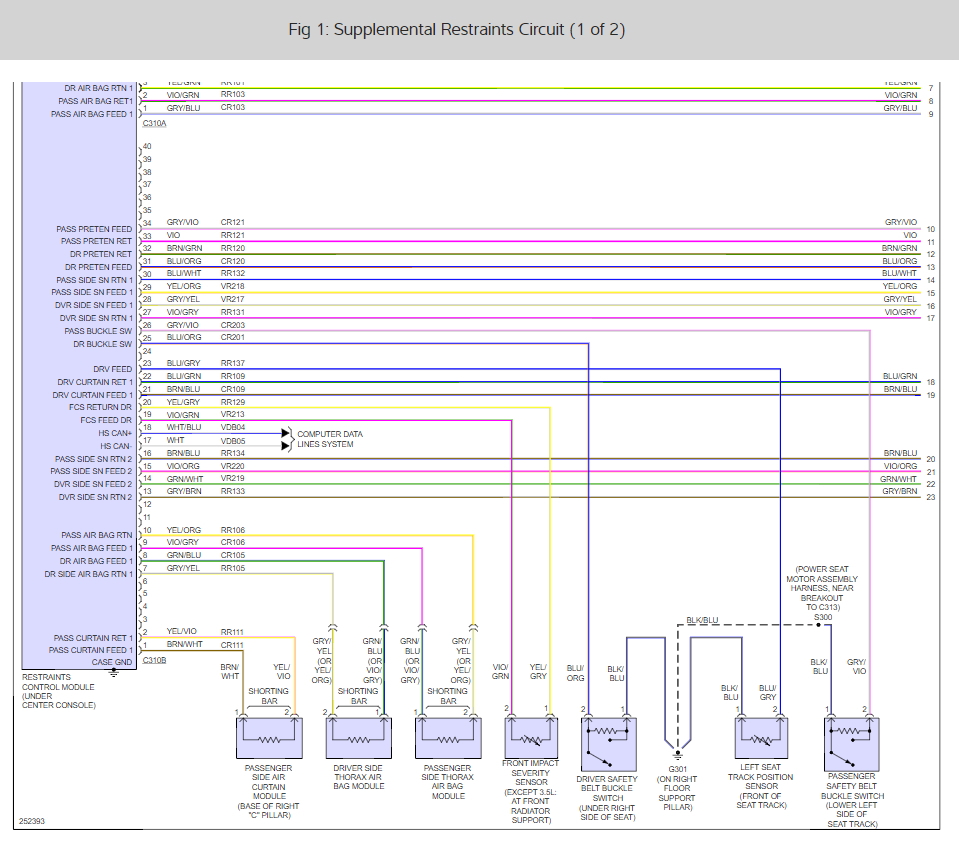The width and height of the screenshot is (959, 846).
Task: Select the Passenger Side Thorax Air Bag Module symbol
Action: point(448,738)
